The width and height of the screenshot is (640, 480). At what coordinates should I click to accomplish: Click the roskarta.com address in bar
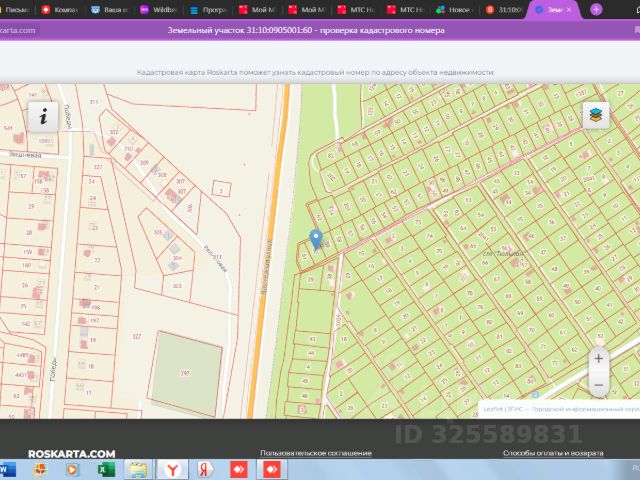tap(18, 30)
